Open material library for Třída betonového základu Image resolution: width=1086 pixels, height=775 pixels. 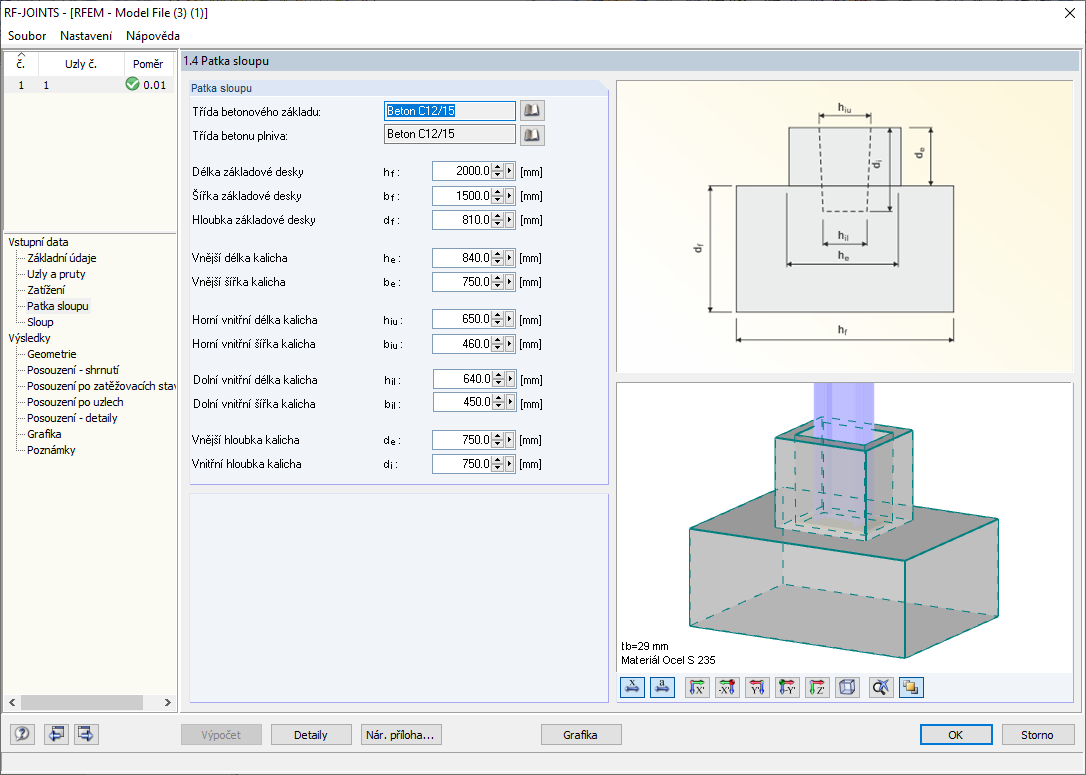click(532, 111)
